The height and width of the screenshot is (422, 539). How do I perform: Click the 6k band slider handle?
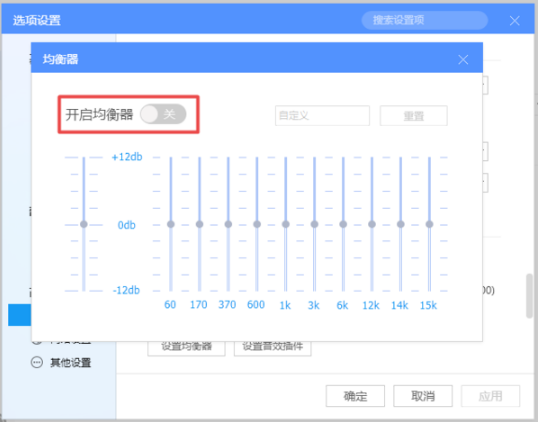click(x=343, y=224)
